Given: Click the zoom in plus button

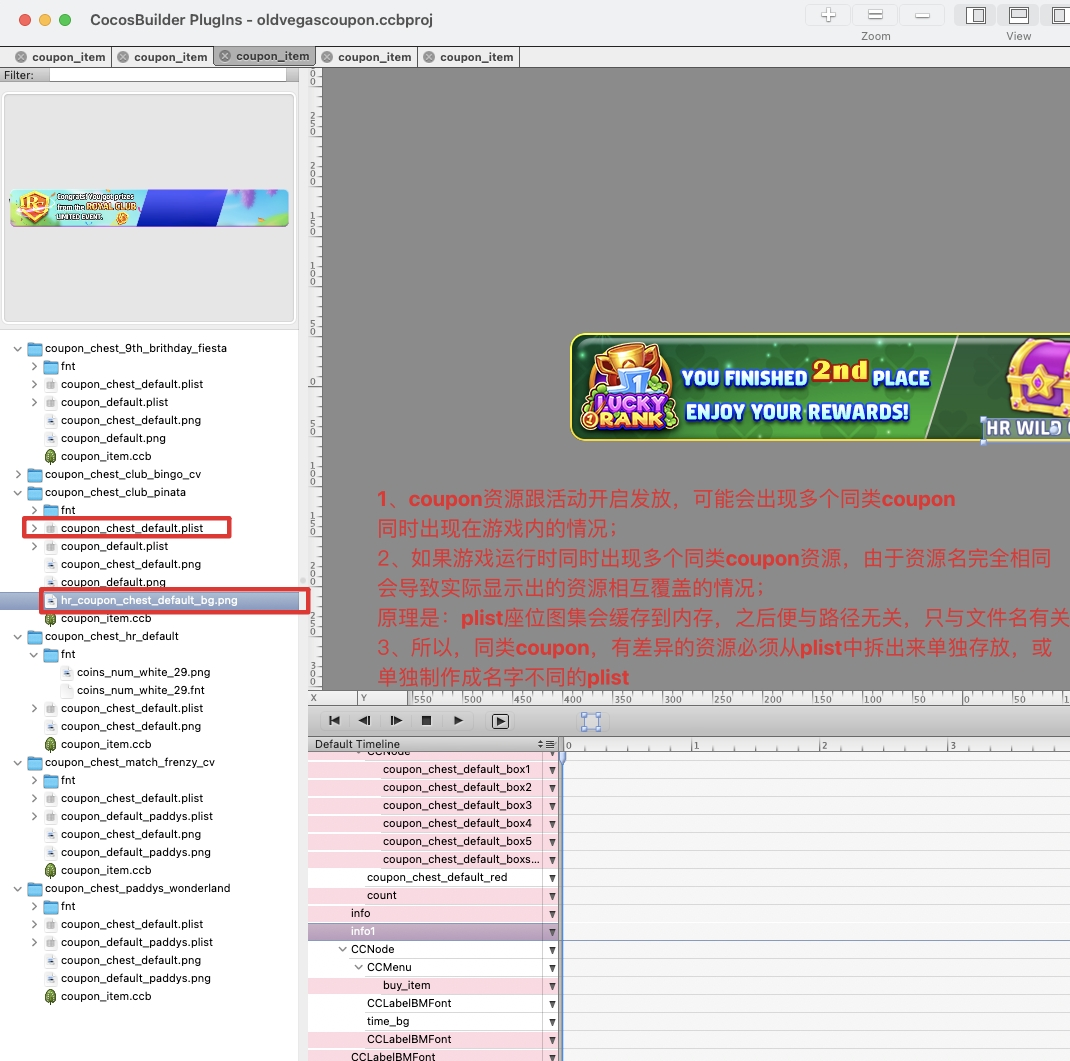Looking at the screenshot, I should coord(828,15).
